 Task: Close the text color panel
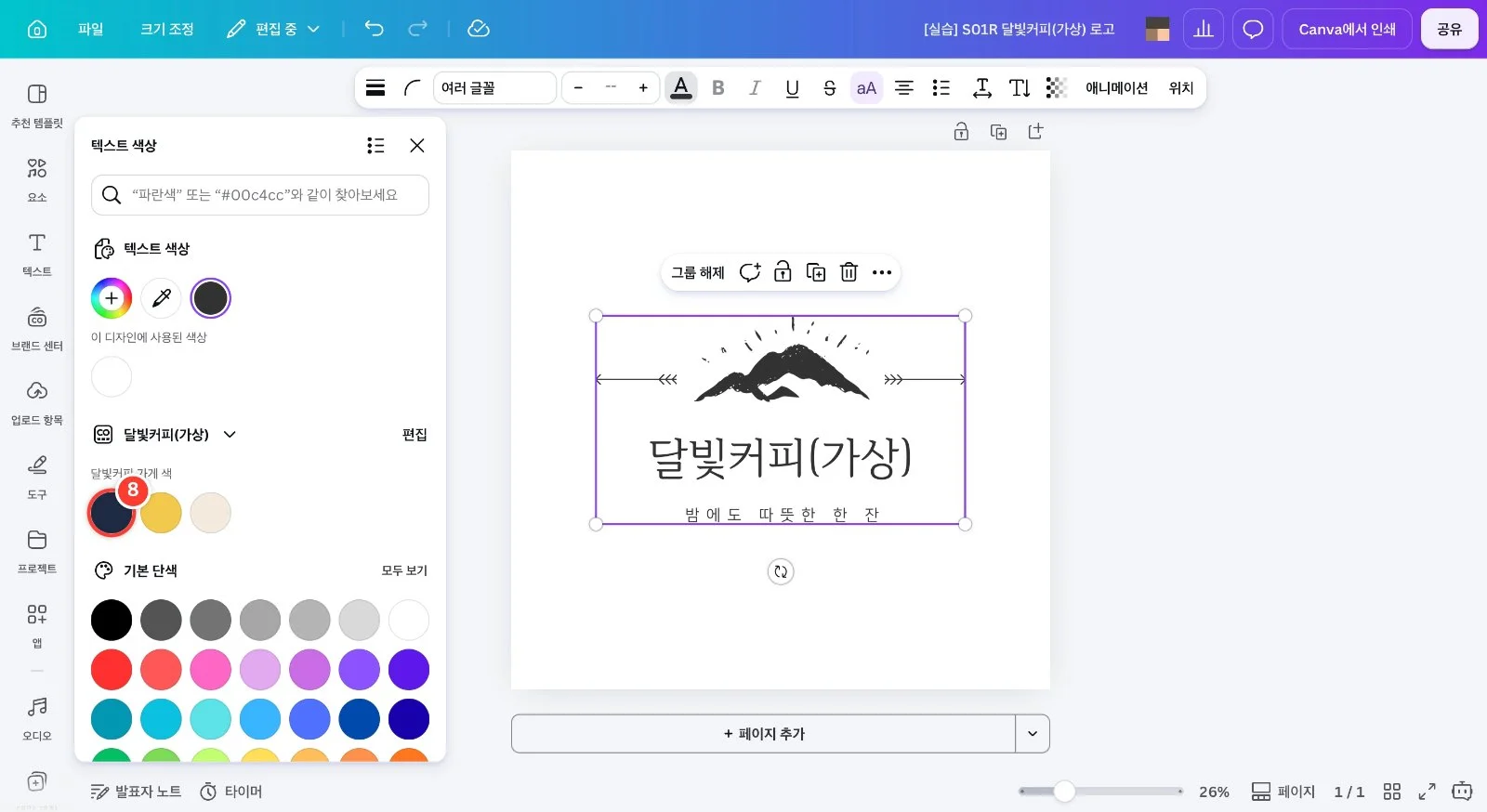(x=417, y=145)
